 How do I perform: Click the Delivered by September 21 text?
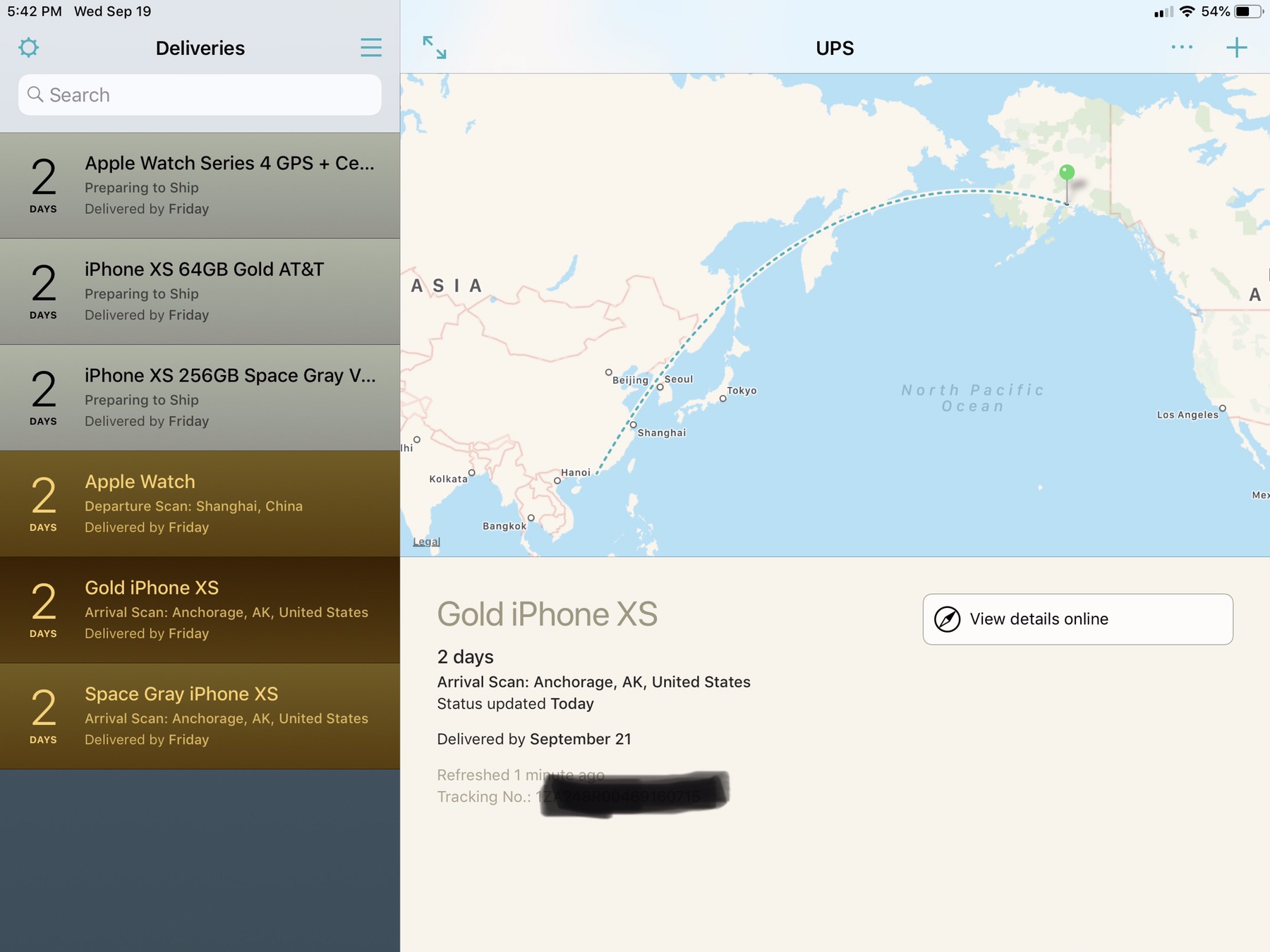[534, 739]
